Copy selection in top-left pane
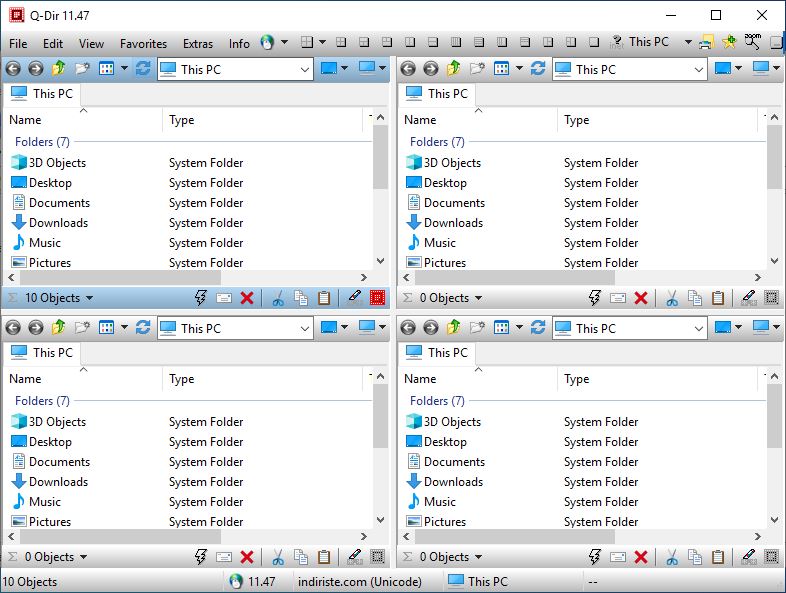The height and width of the screenshot is (593, 786). click(x=301, y=298)
